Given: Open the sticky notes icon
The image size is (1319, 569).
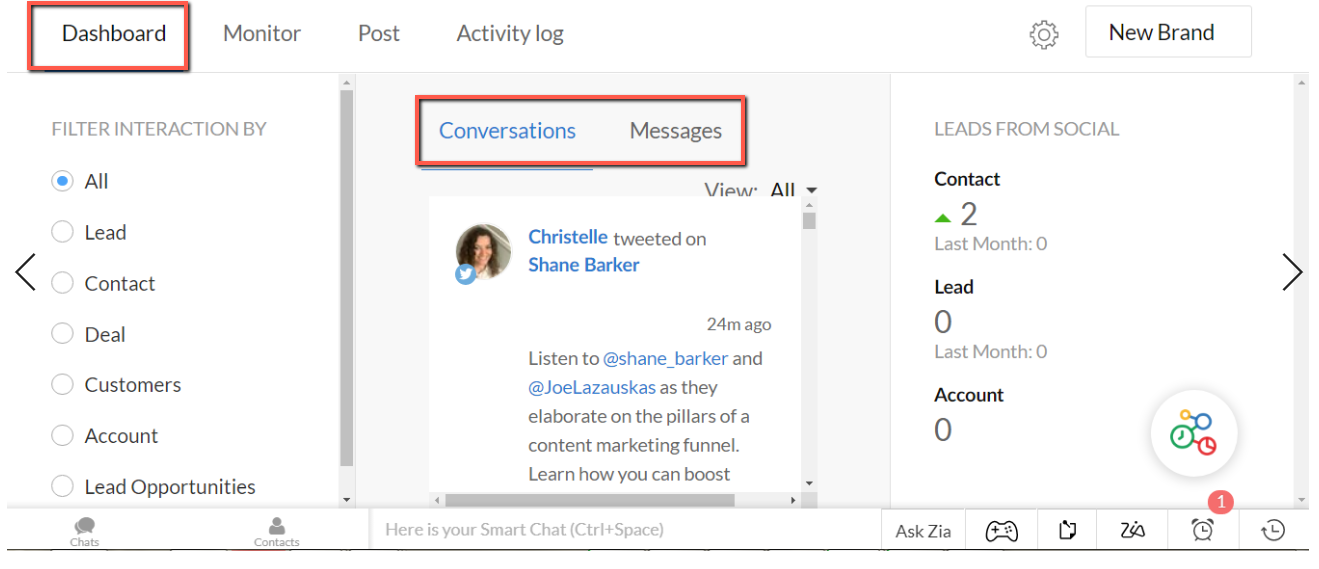Looking at the screenshot, I should (1067, 531).
